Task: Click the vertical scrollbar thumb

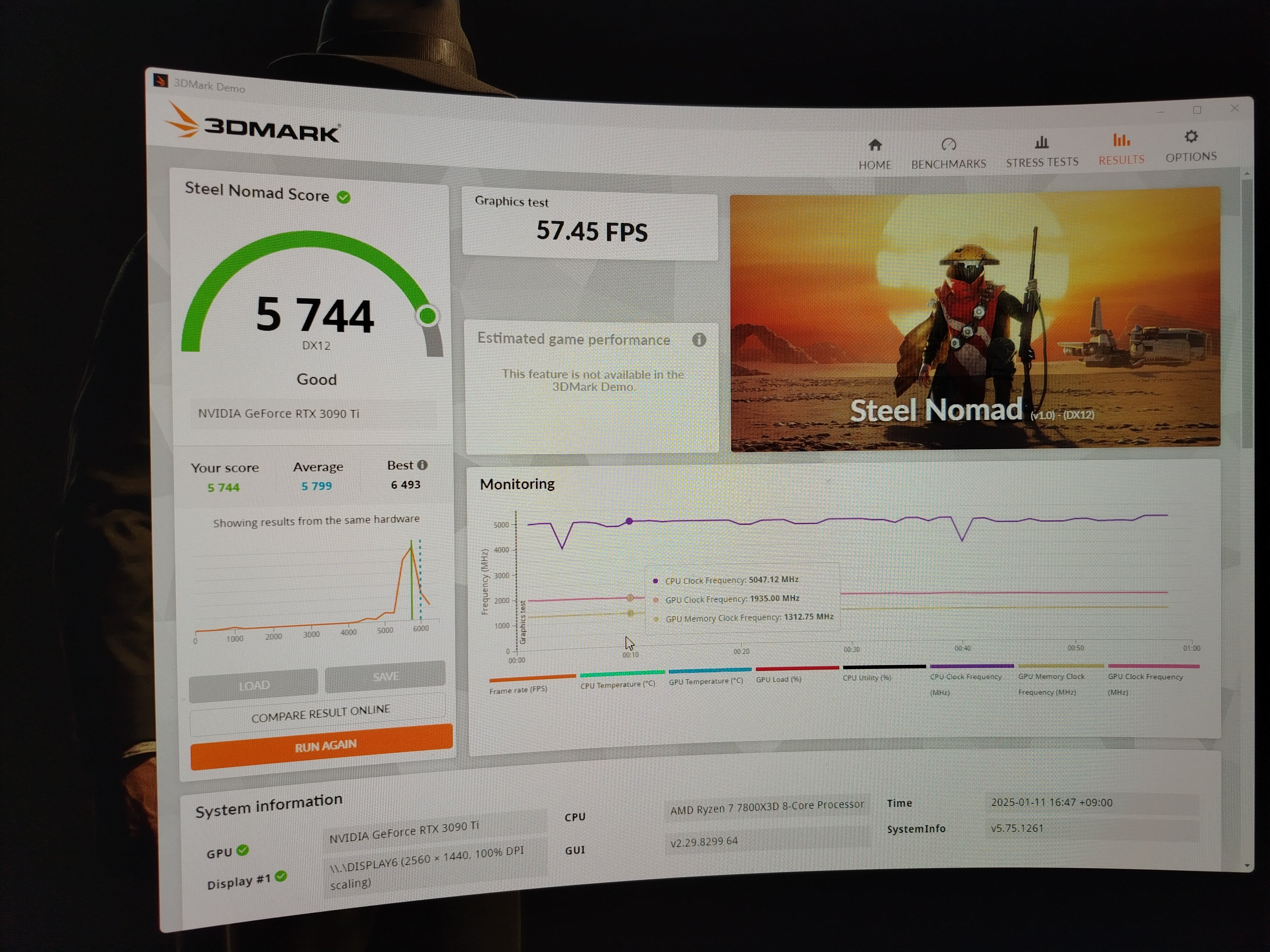Action: click(1247, 313)
